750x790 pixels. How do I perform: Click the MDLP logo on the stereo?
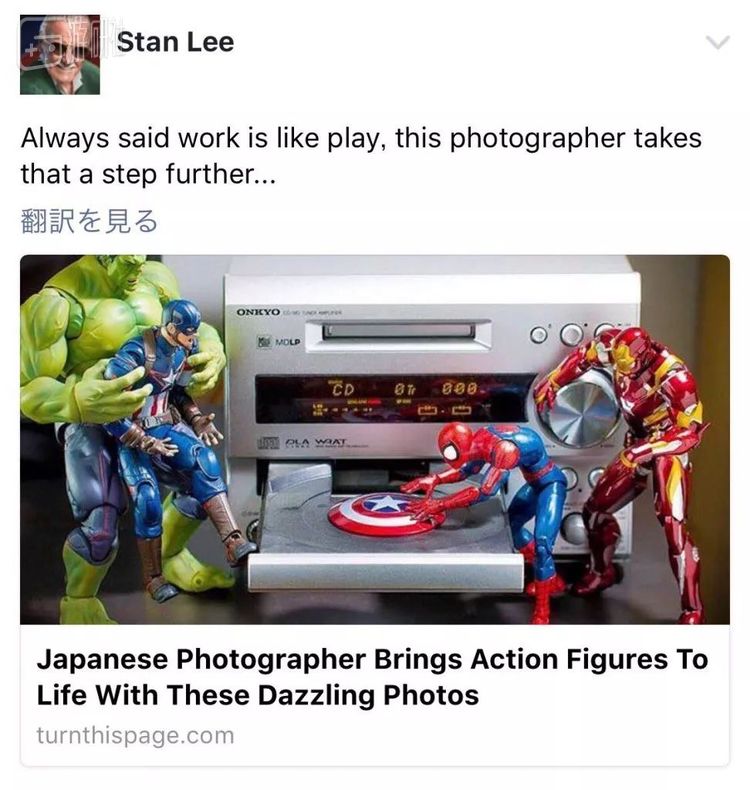point(279,342)
